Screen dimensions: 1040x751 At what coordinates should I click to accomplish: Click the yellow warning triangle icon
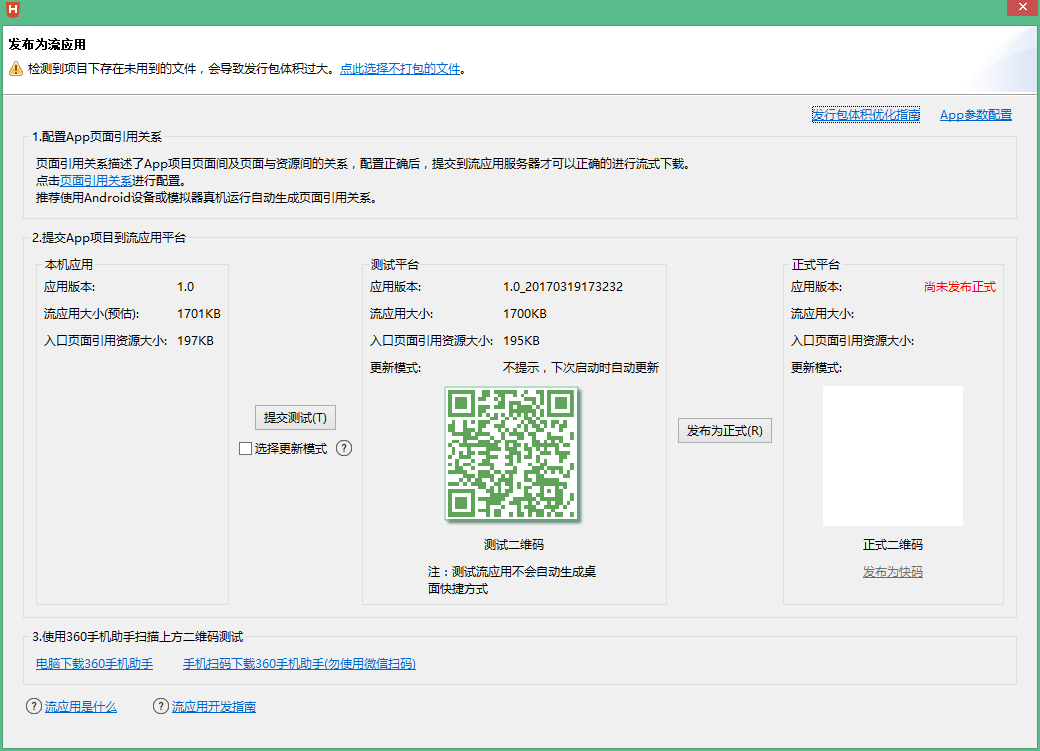[16, 68]
